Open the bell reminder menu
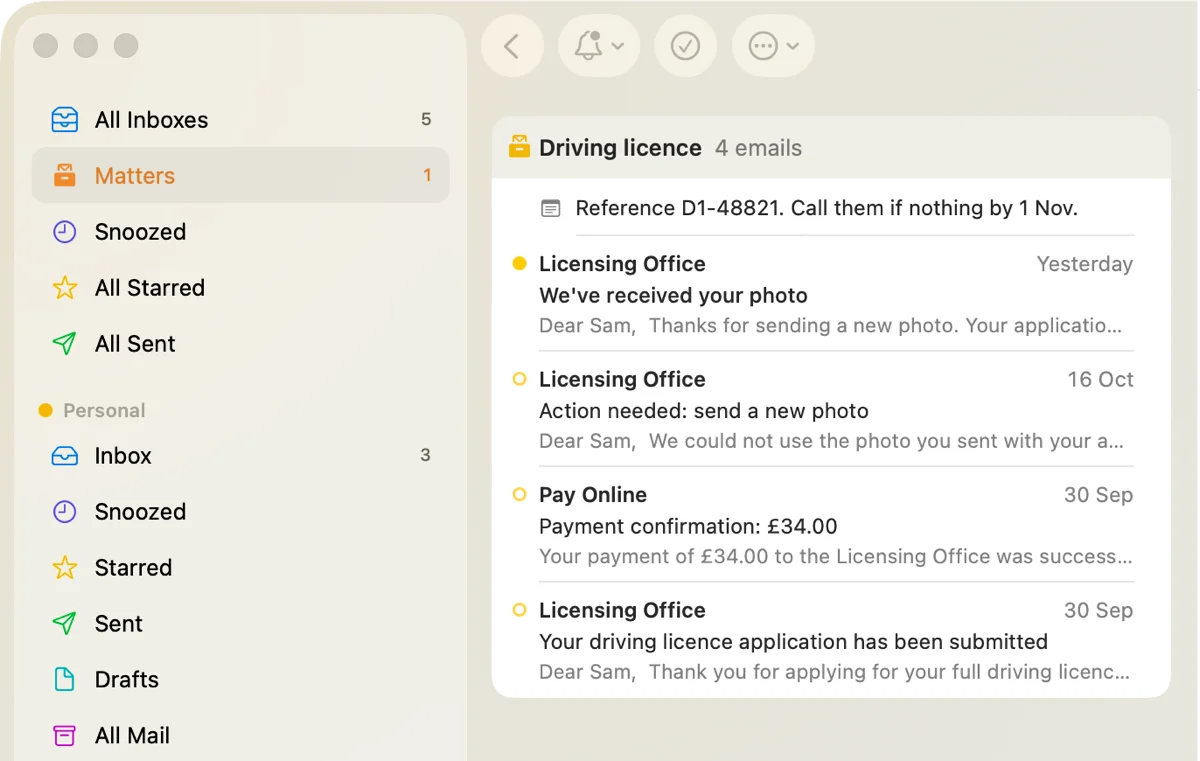The height and width of the screenshot is (761, 1200). 598,46
